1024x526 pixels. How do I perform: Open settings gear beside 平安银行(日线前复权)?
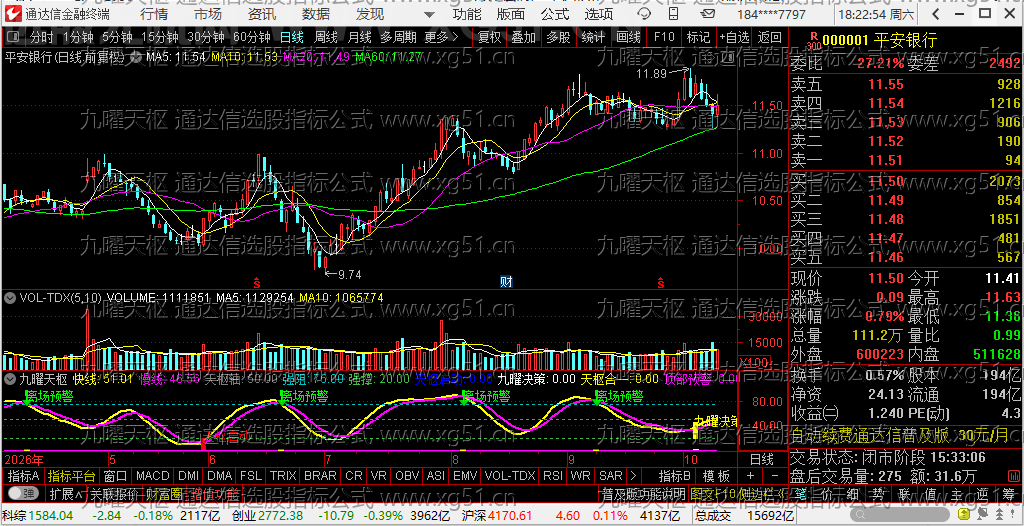[136, 58]
